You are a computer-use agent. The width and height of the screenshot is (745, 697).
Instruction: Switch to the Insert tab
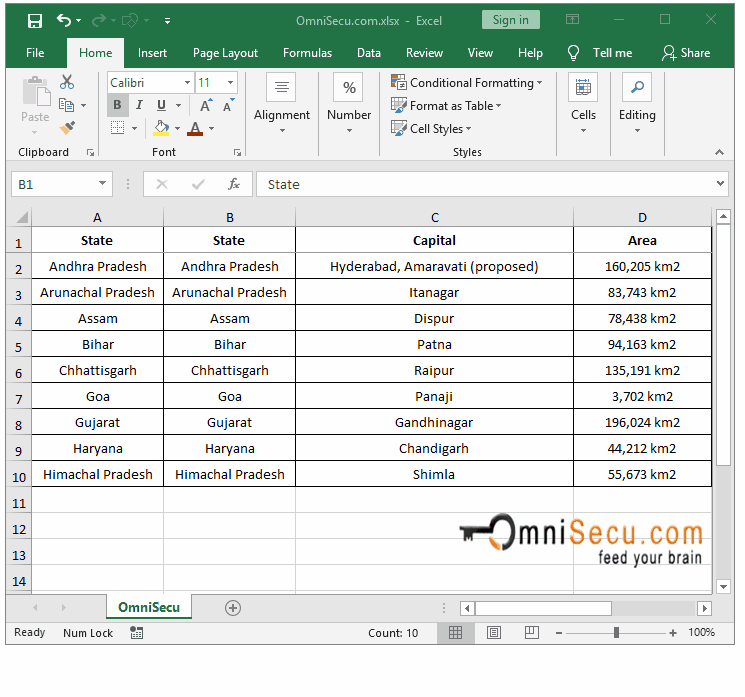click(152, 53)
